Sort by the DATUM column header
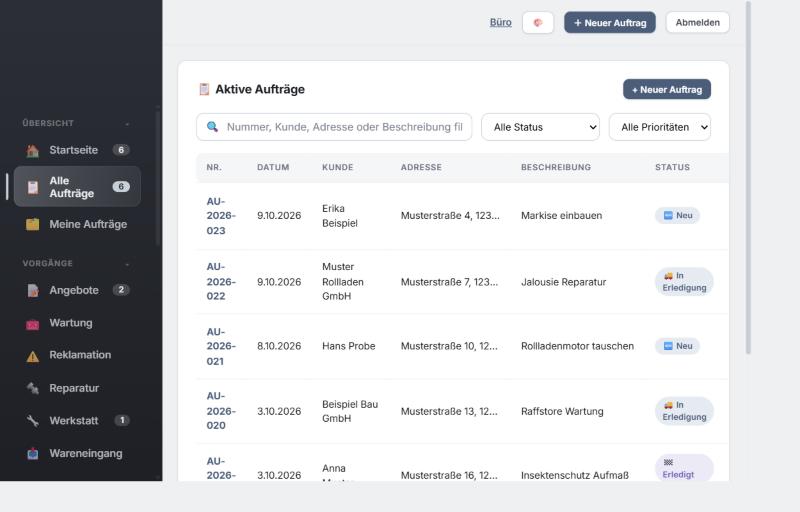 273,167
